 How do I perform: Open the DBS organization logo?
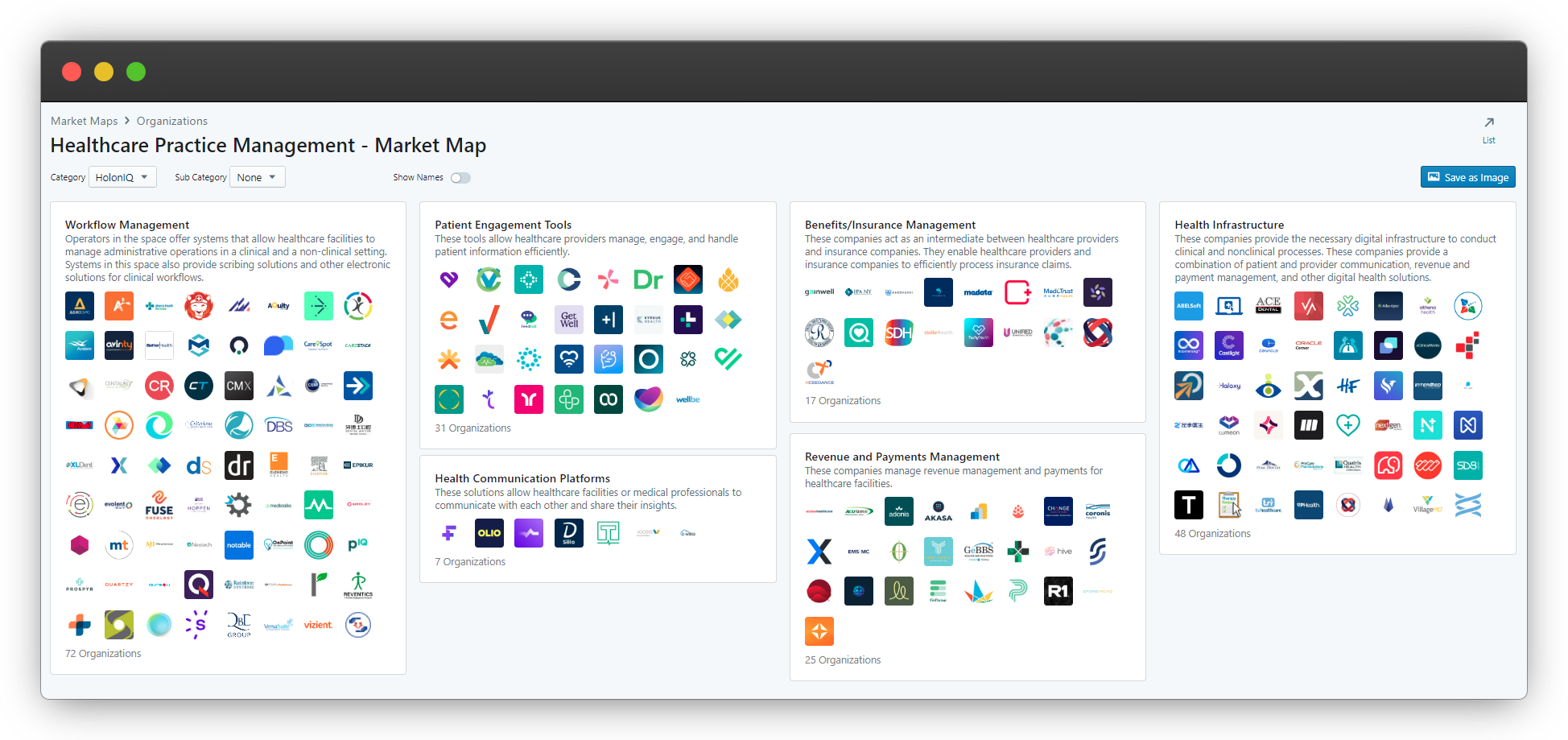[279, 425]
